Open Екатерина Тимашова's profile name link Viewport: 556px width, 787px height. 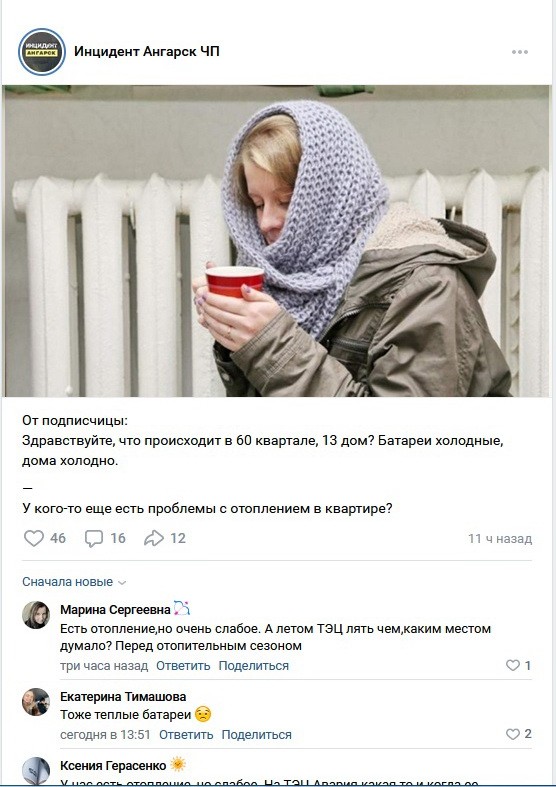coord(123,697)
